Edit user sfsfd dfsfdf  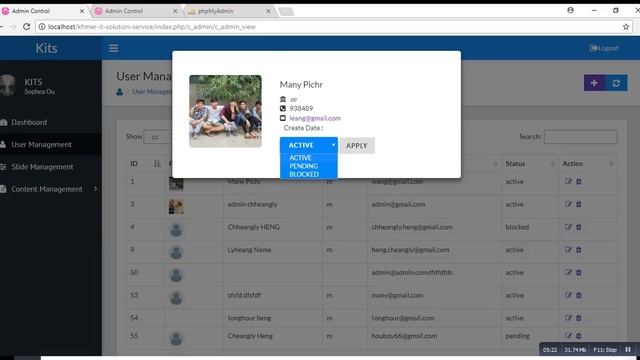pos(569,295)
